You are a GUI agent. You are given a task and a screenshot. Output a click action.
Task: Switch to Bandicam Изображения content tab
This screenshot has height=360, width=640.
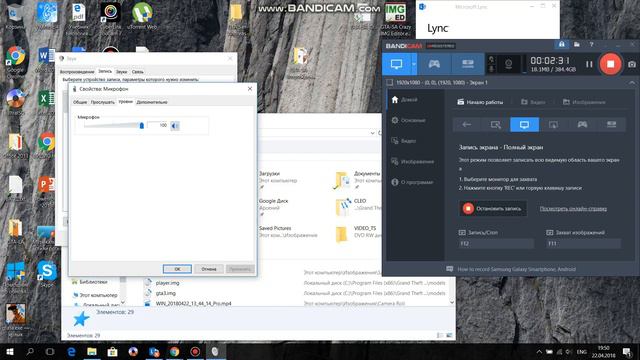tap(584, 102)
